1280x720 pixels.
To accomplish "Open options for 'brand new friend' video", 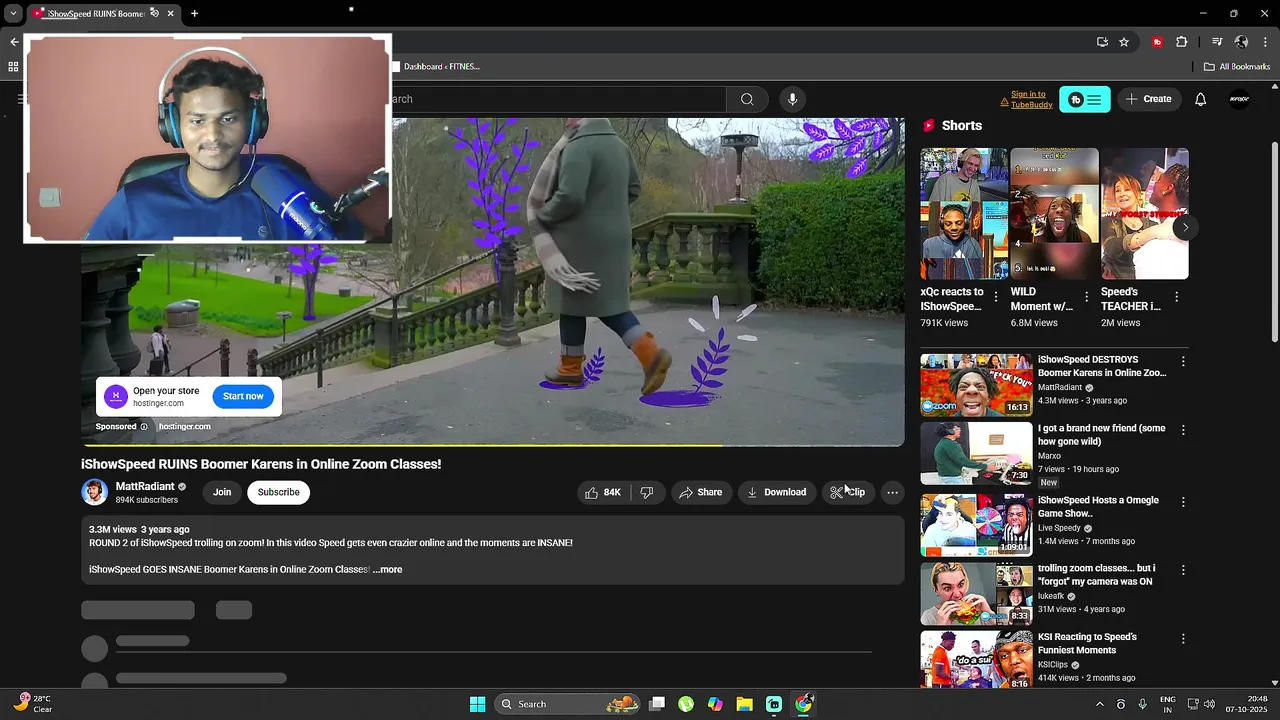I will point(1183,430).
